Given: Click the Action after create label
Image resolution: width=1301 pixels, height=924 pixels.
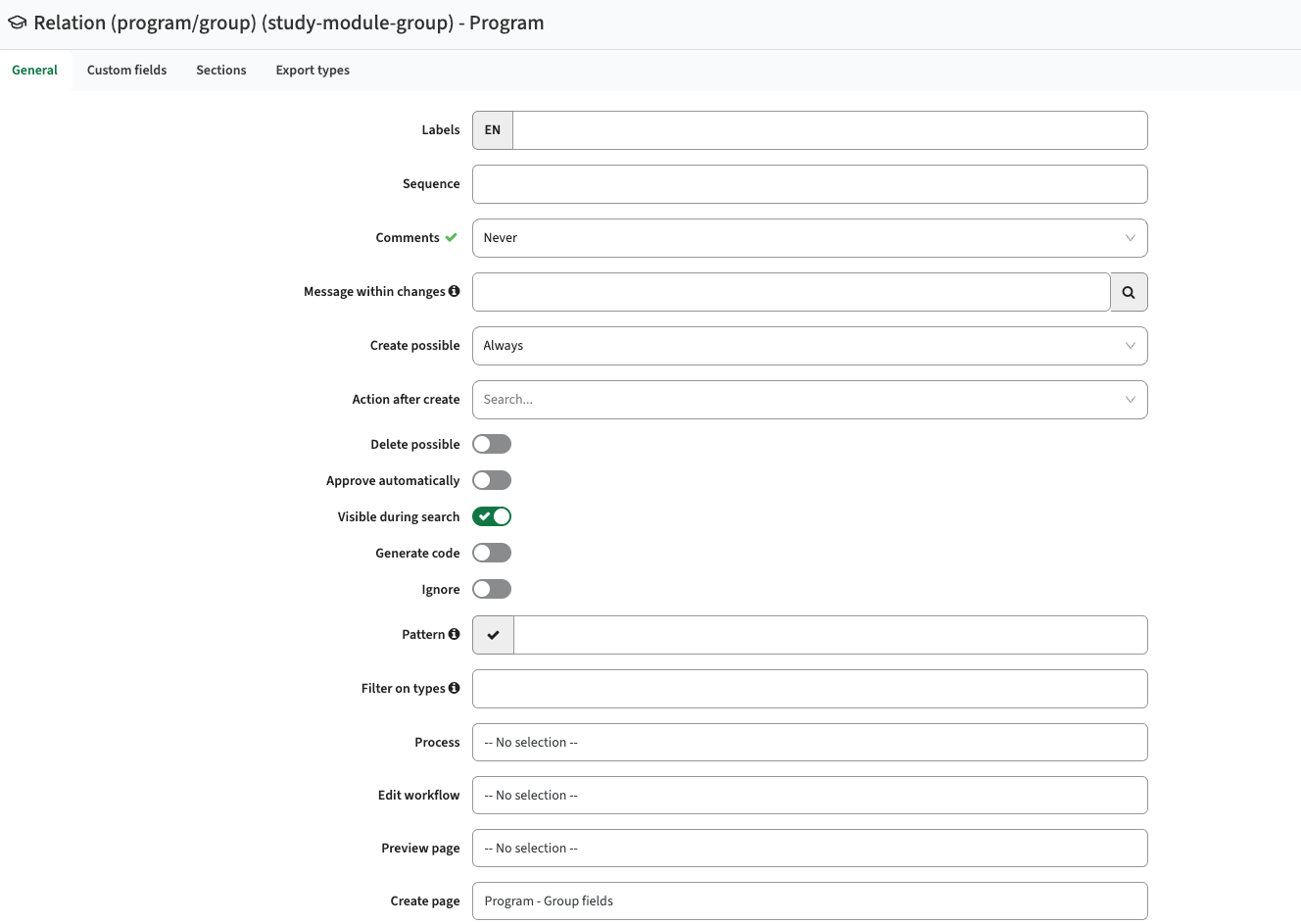Looking at the screenshot, I should tap(406, 399).
